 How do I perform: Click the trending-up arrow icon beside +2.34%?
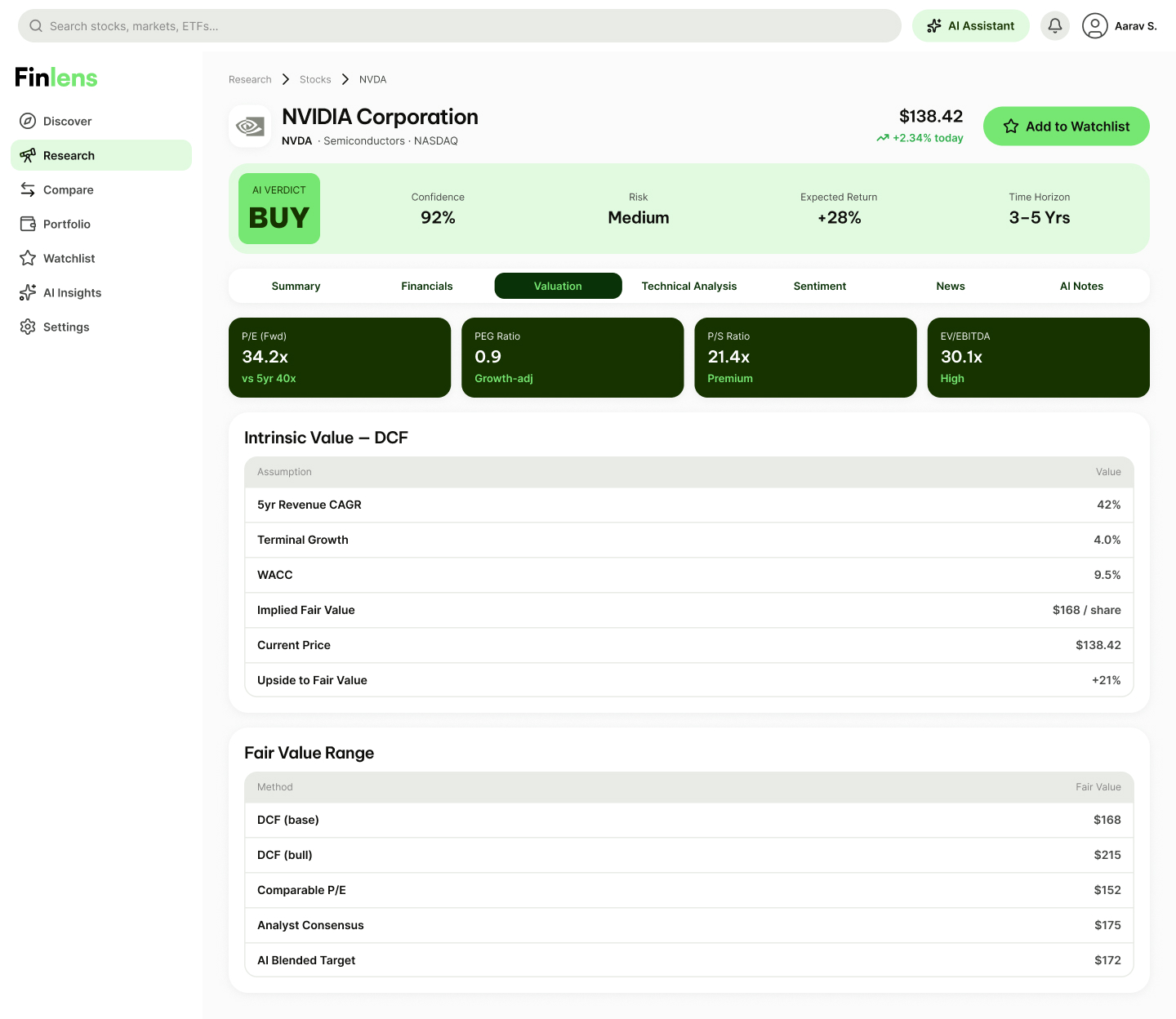[x=883, y=138]
